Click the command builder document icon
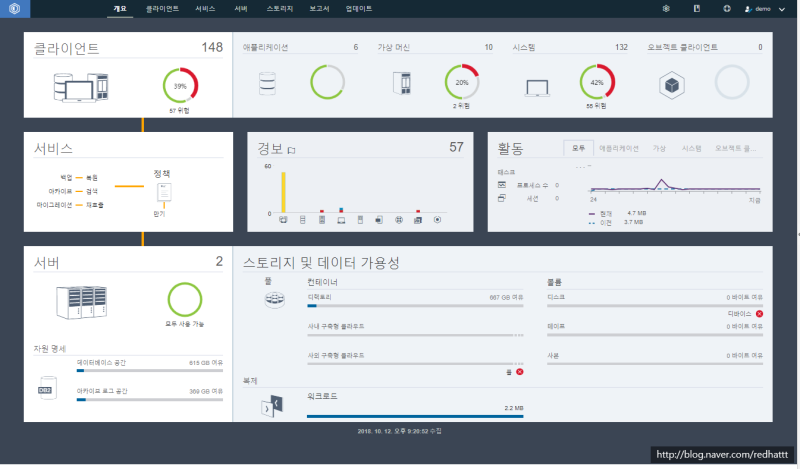The height and width of the screenshot is (469, 800). tap(696, 9)
